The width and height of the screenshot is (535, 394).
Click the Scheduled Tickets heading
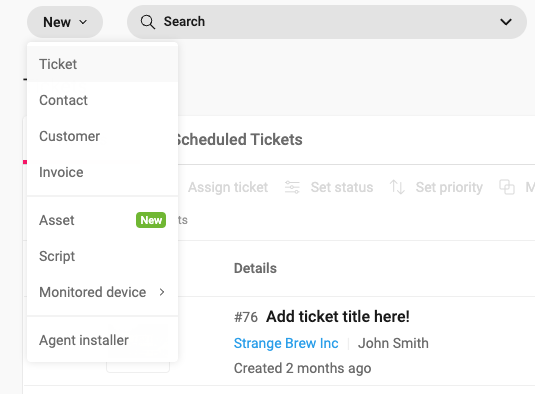coord(239,140)
